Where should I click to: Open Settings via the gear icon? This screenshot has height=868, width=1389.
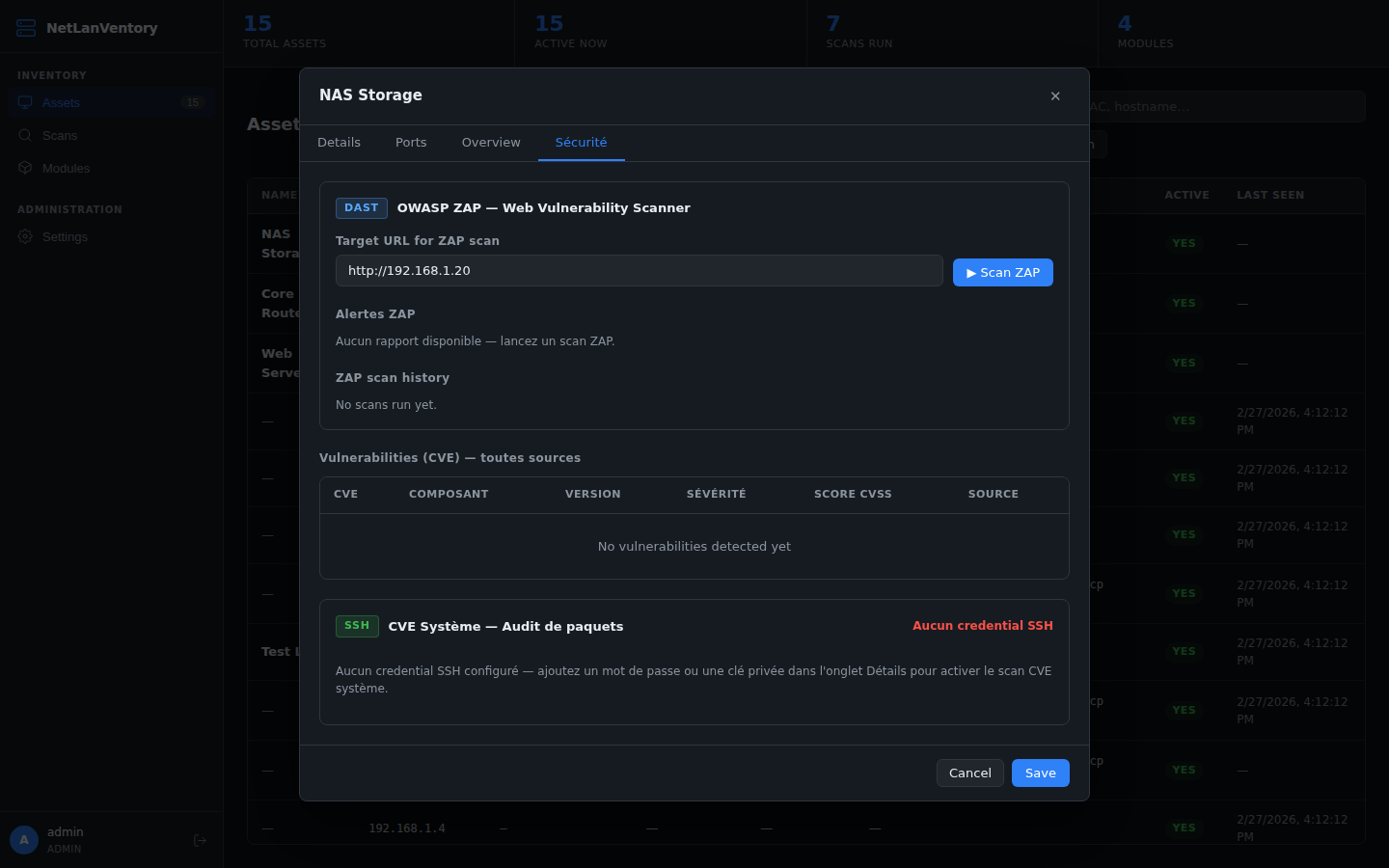(25, 236)
